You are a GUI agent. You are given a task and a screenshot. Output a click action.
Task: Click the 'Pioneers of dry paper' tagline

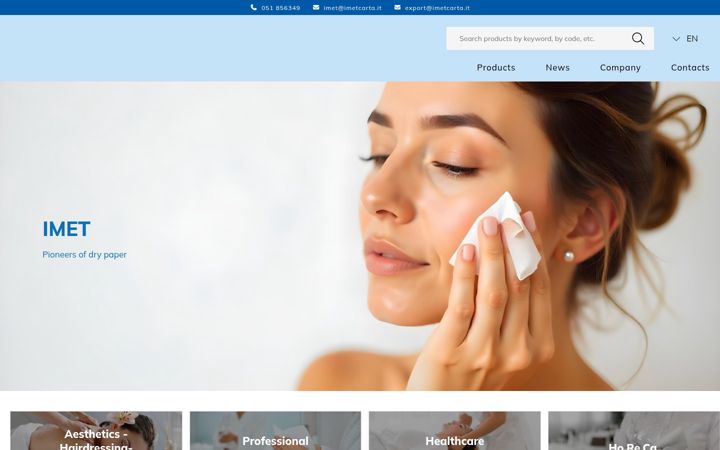click(84, 254)
